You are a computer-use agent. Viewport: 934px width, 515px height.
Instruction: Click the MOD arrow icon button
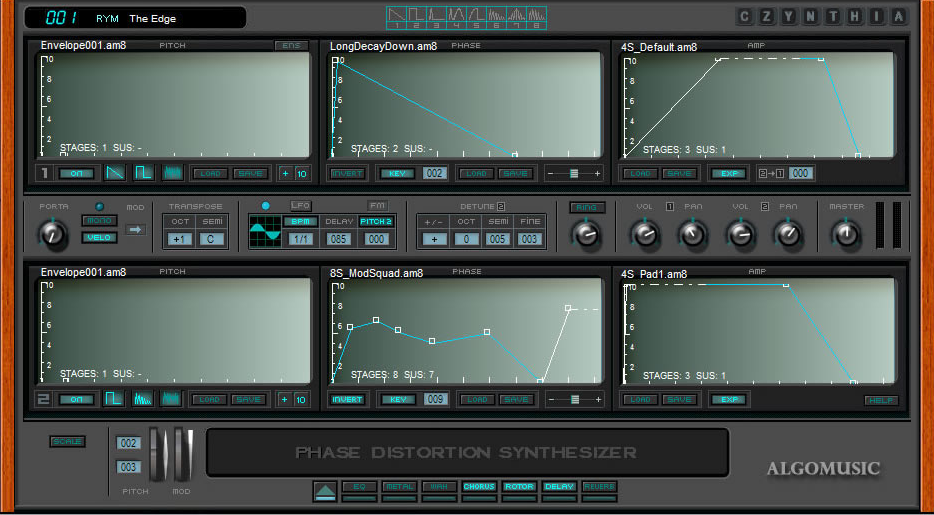pos(135,229)
